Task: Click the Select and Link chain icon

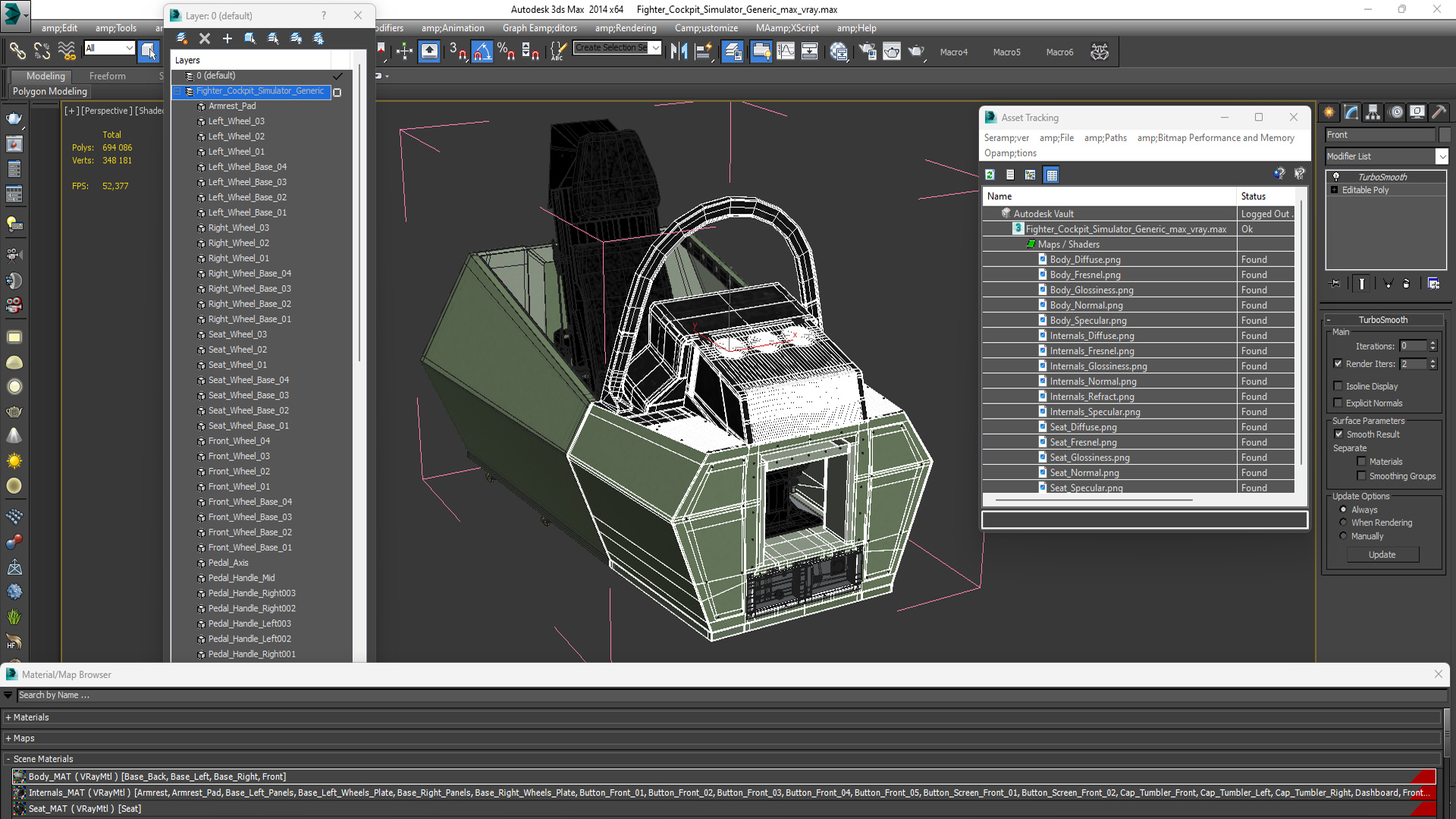Action: pyautogui.click(x=17, y=51)
